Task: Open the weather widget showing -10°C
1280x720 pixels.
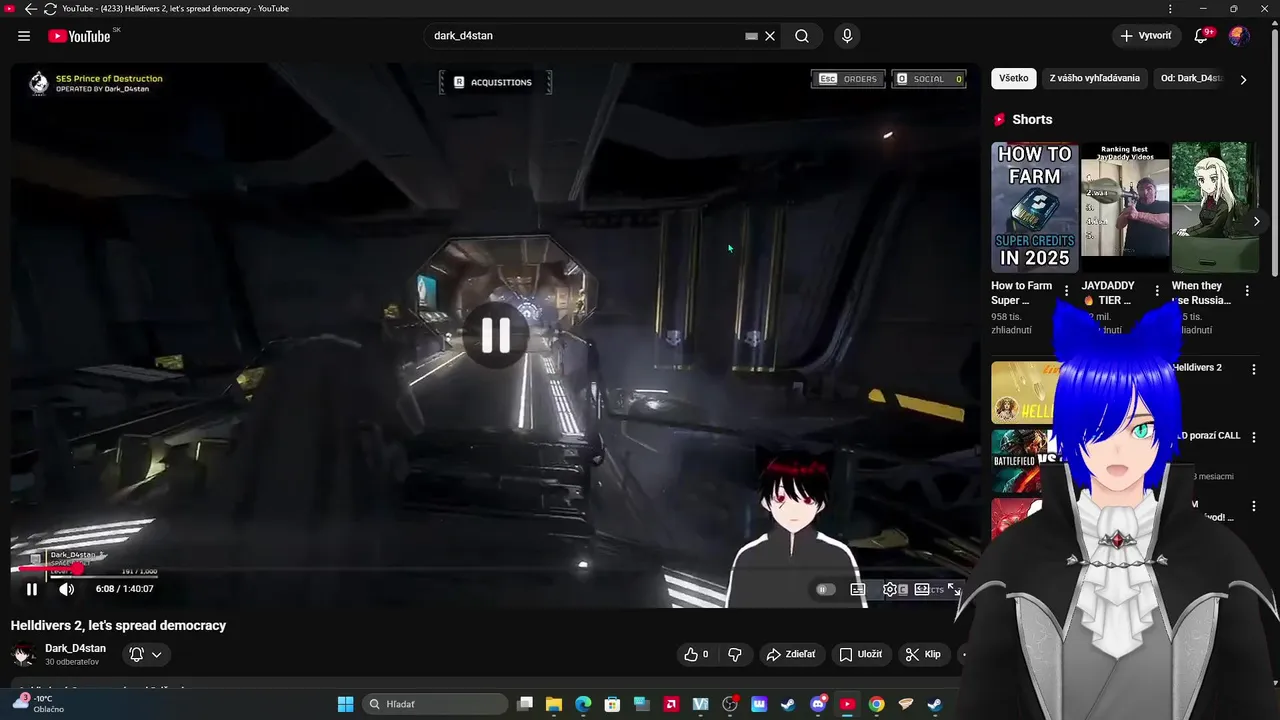Action: (40, 704)
